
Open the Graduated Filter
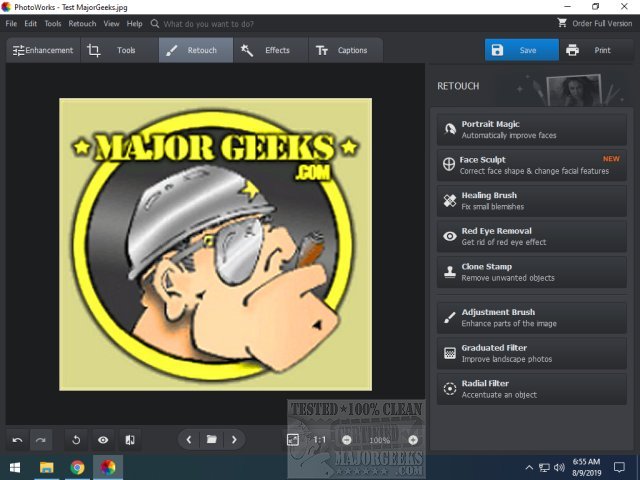532,353
